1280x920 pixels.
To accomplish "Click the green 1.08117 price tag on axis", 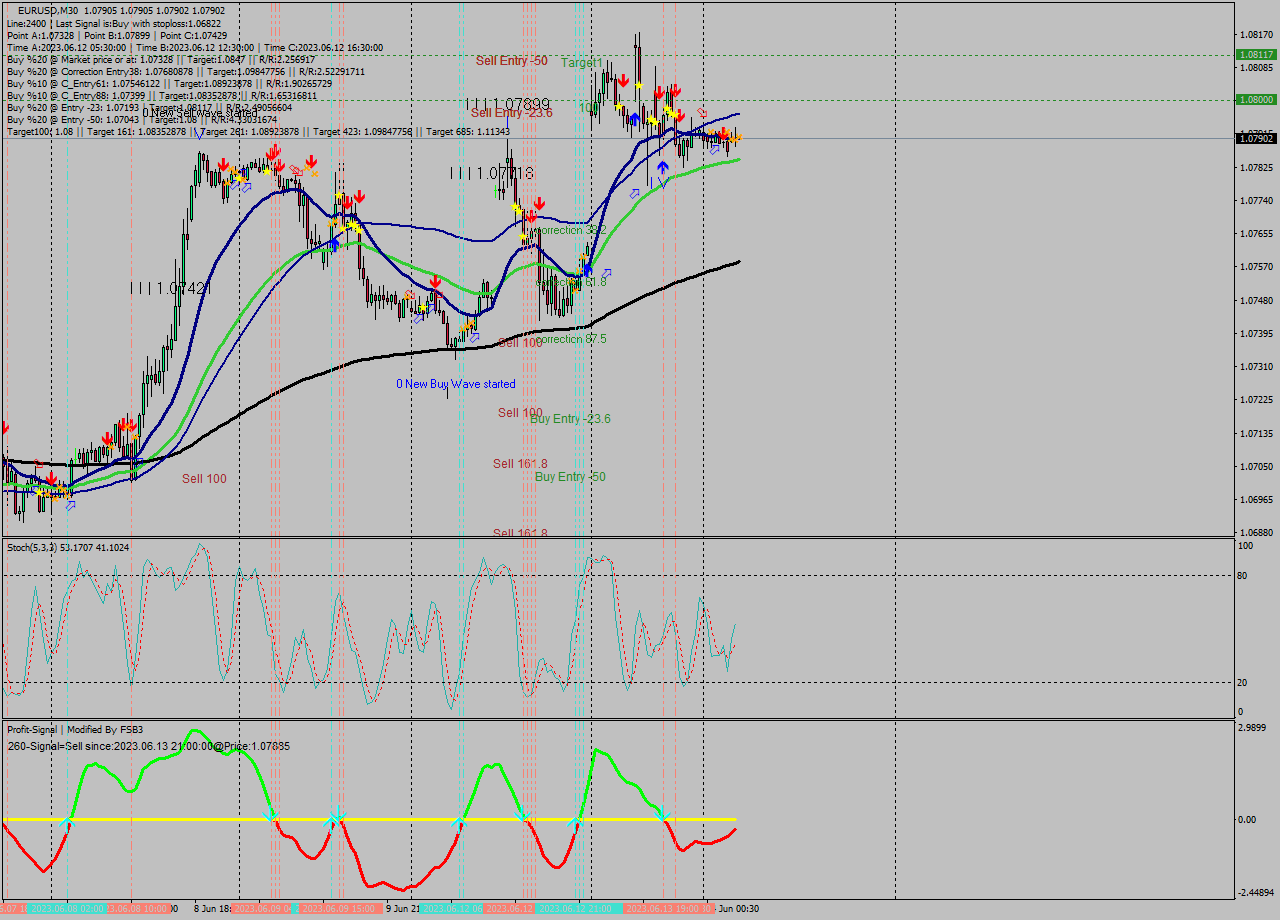I will pyautogui.click(x=1256, y=55).
